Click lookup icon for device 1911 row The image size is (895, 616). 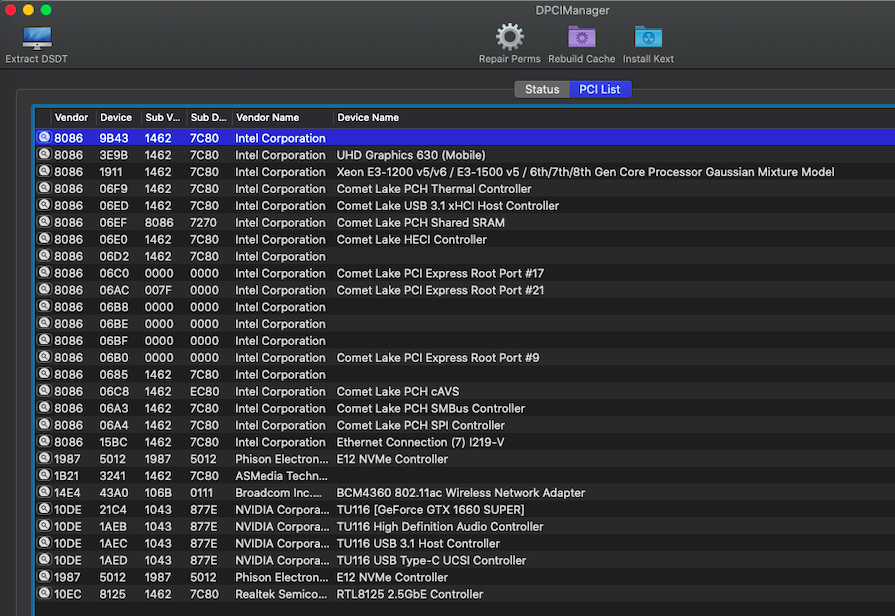tap(44, 171)
